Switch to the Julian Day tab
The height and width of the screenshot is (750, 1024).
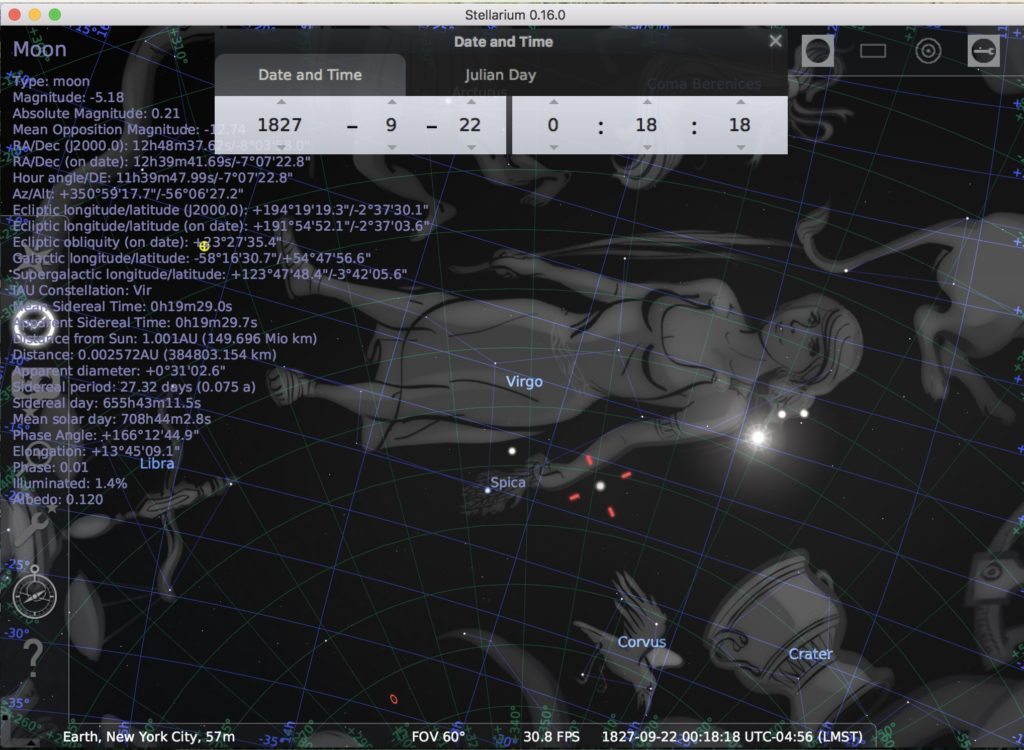[500, 74]
